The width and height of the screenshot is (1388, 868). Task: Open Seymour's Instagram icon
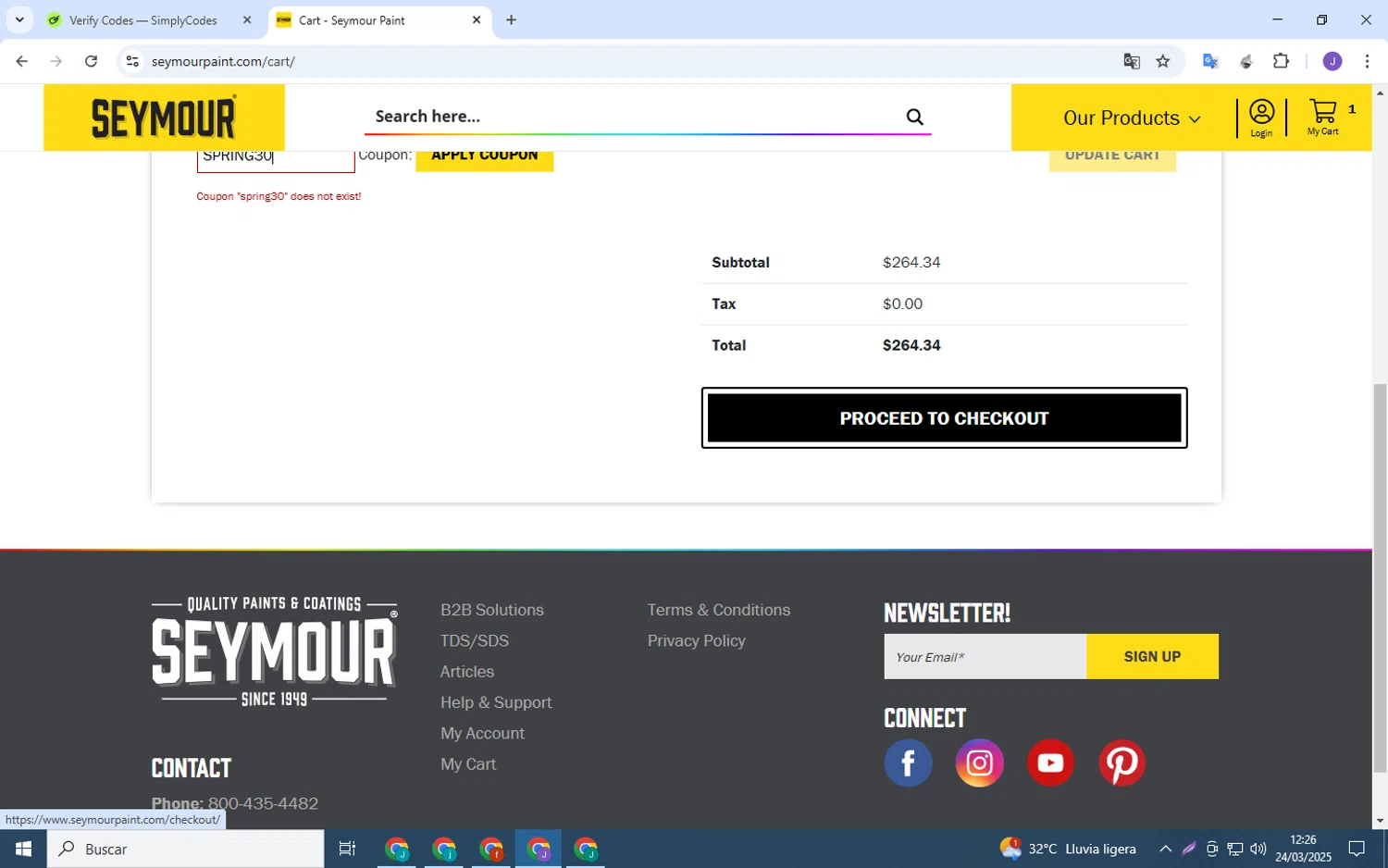pyautogui.click(x=979, y=763)
